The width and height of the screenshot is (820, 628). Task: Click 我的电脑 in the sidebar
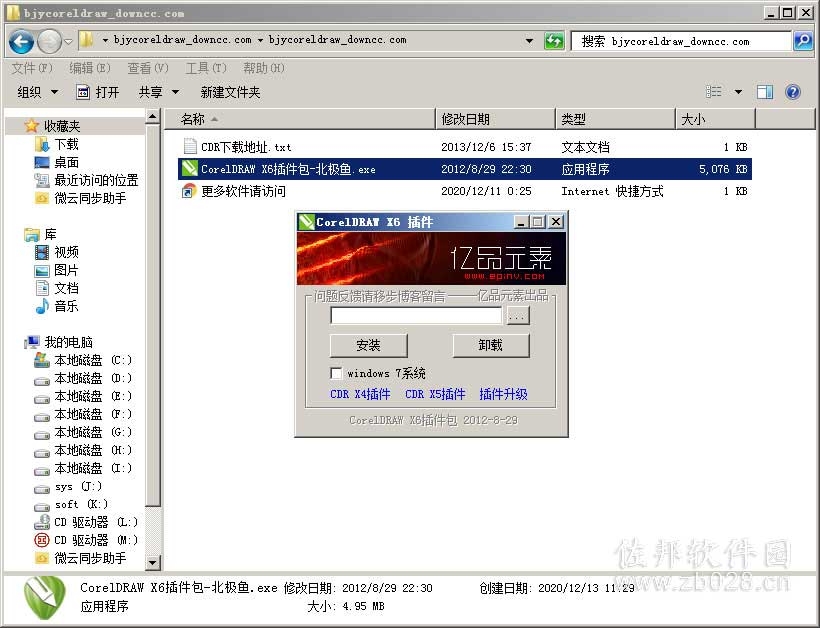[x=59, y=342]
